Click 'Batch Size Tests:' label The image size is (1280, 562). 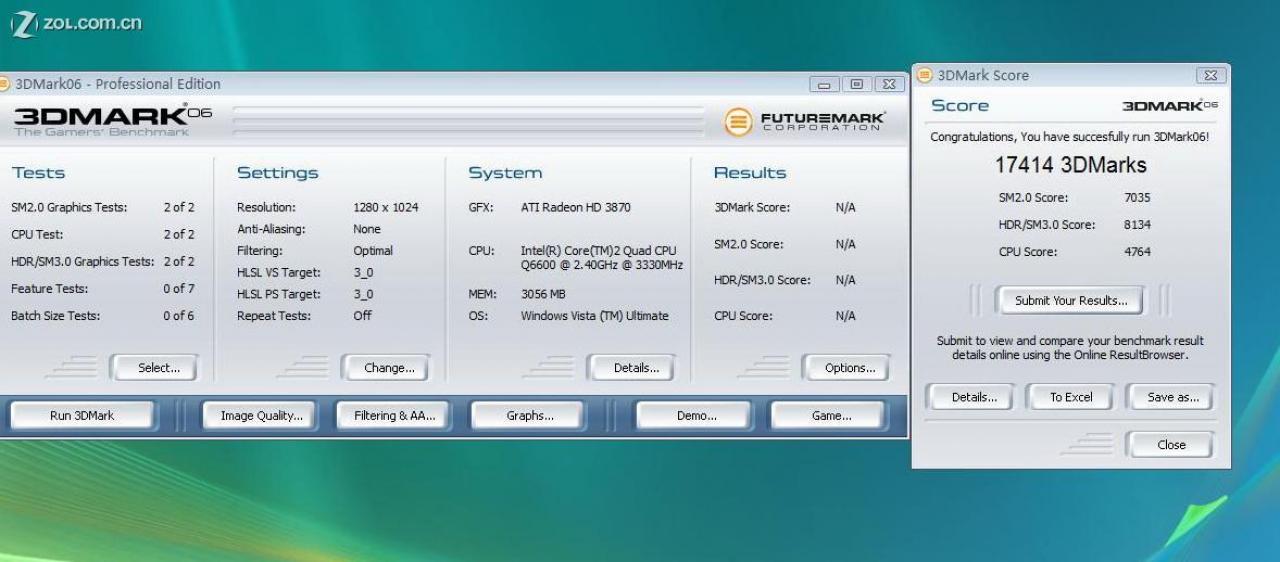[55, 316]
